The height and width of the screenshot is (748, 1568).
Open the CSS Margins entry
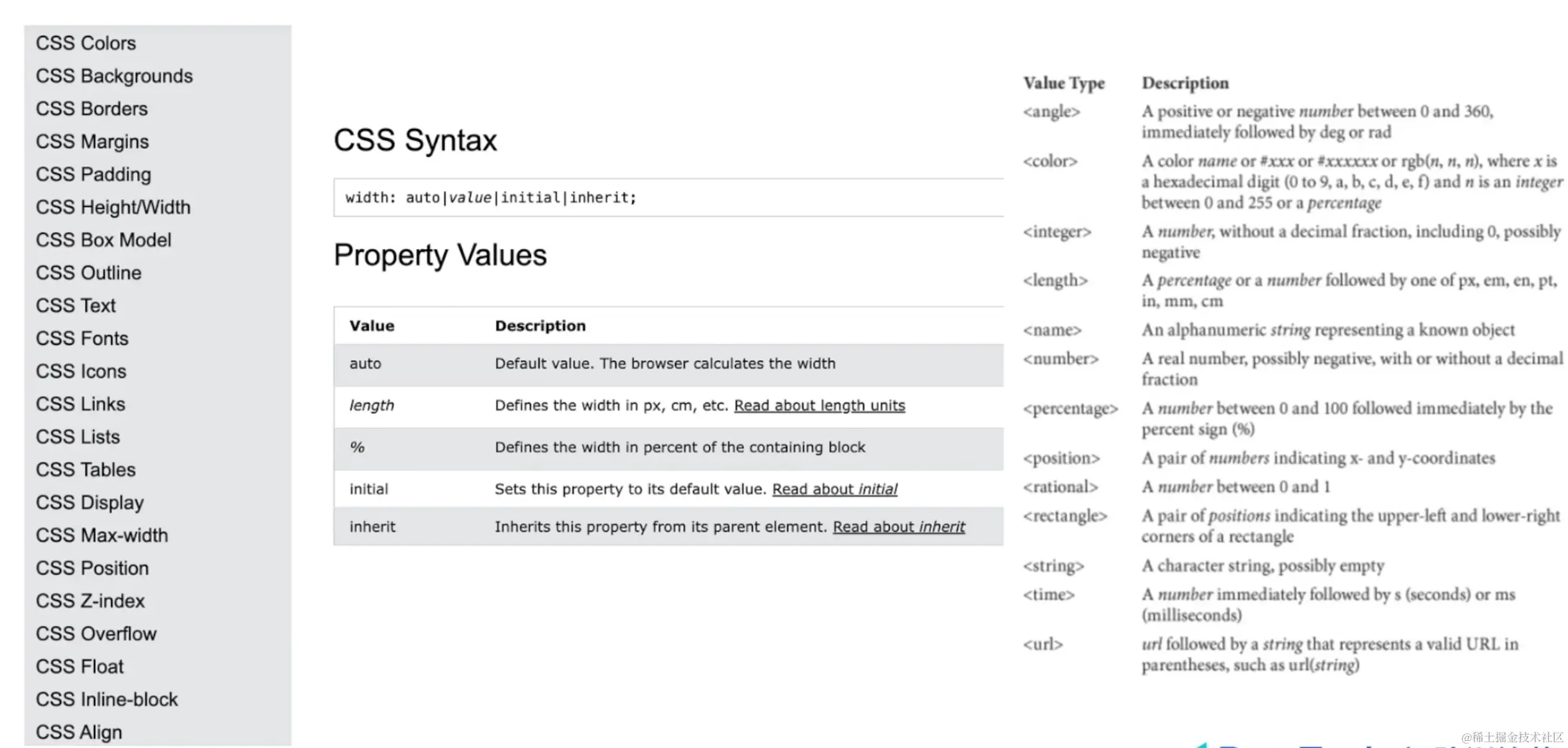point(92,142)
